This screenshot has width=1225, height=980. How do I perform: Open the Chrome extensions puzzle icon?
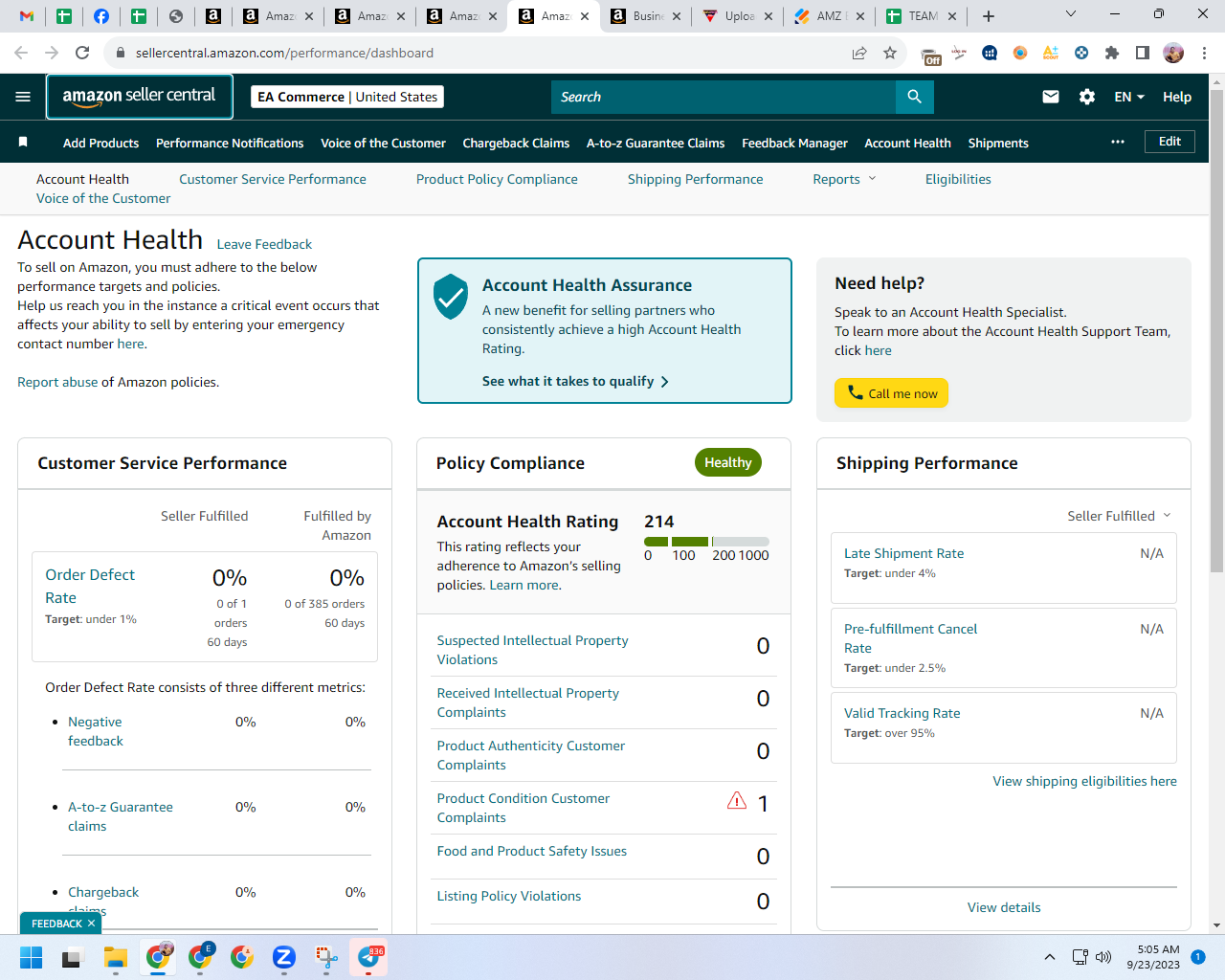pos(1112,53)
